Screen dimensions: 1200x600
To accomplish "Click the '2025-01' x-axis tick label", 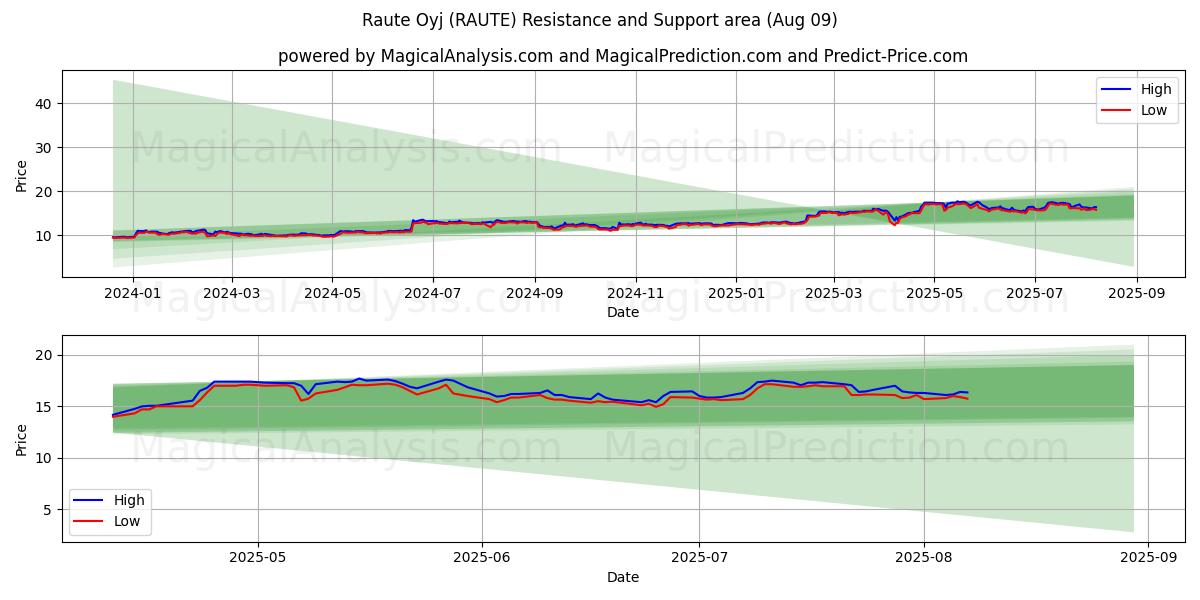I will pos(736,294).
